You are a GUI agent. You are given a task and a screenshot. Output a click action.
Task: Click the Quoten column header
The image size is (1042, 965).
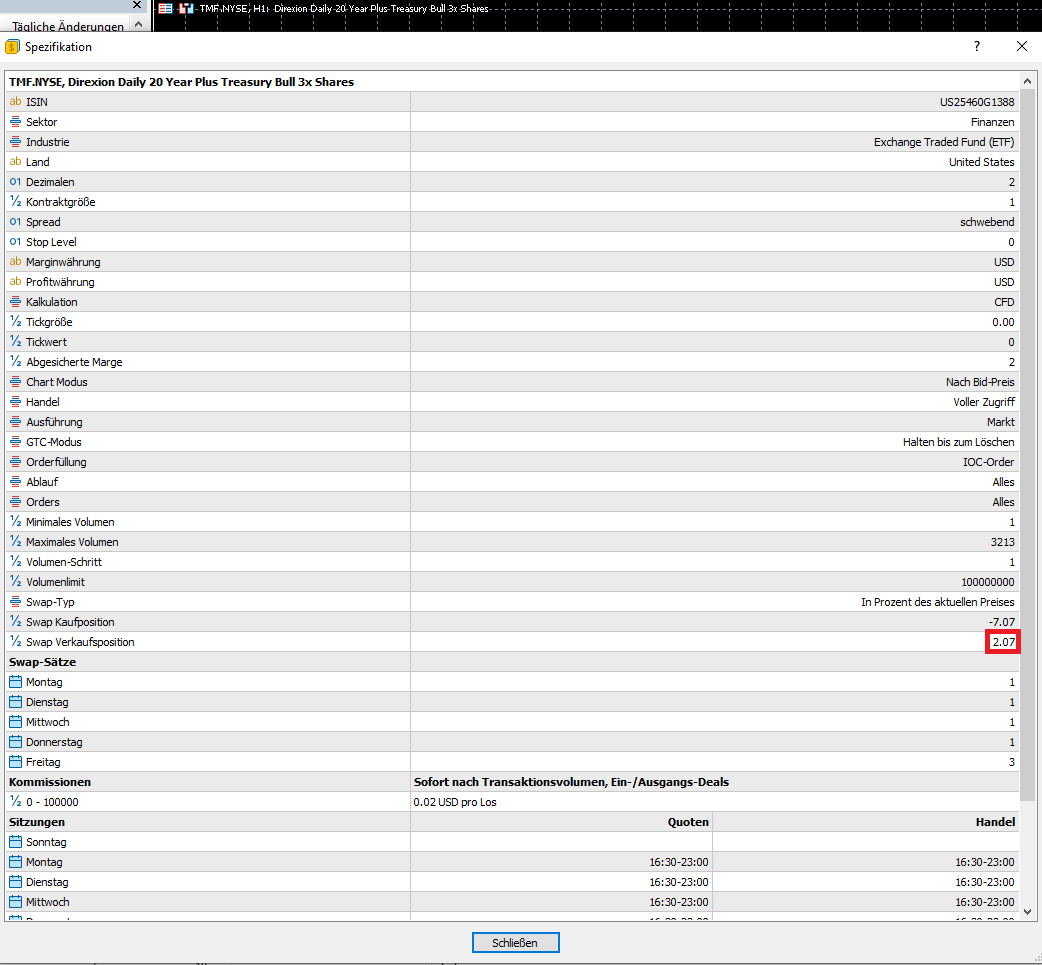pyautogui.click(x=688, y=821)
